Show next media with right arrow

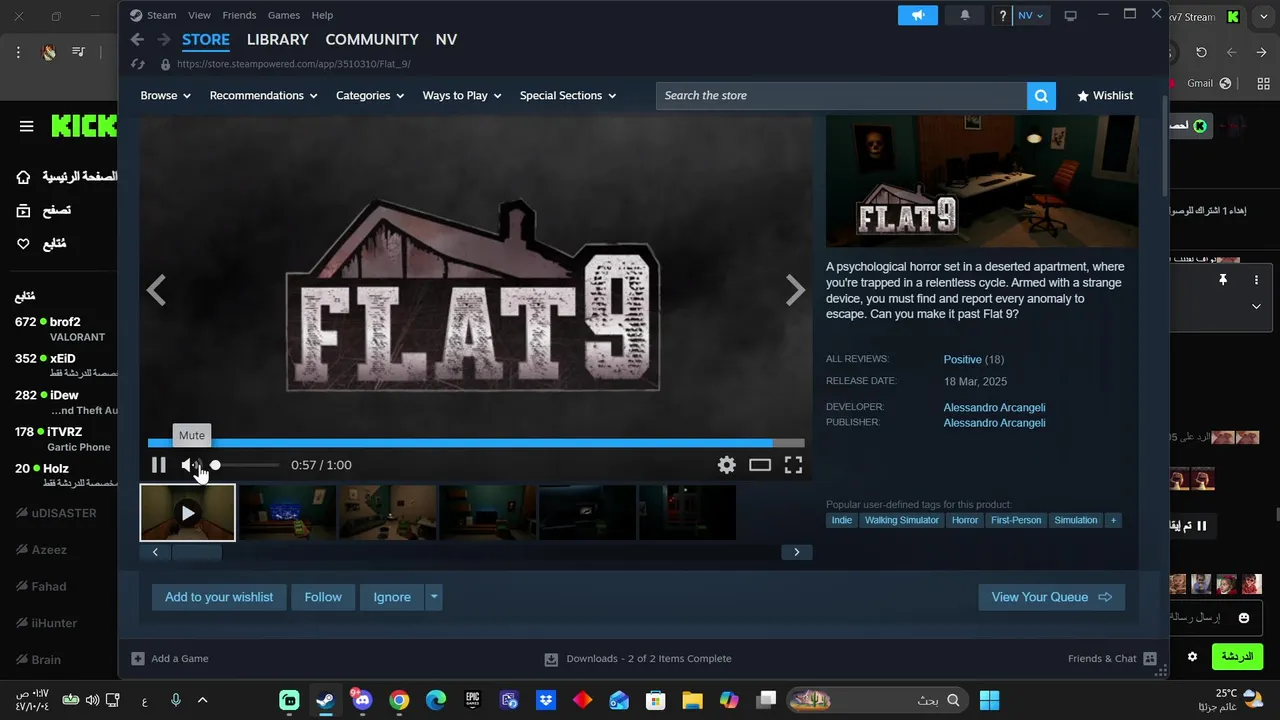(x=795, y=291)
